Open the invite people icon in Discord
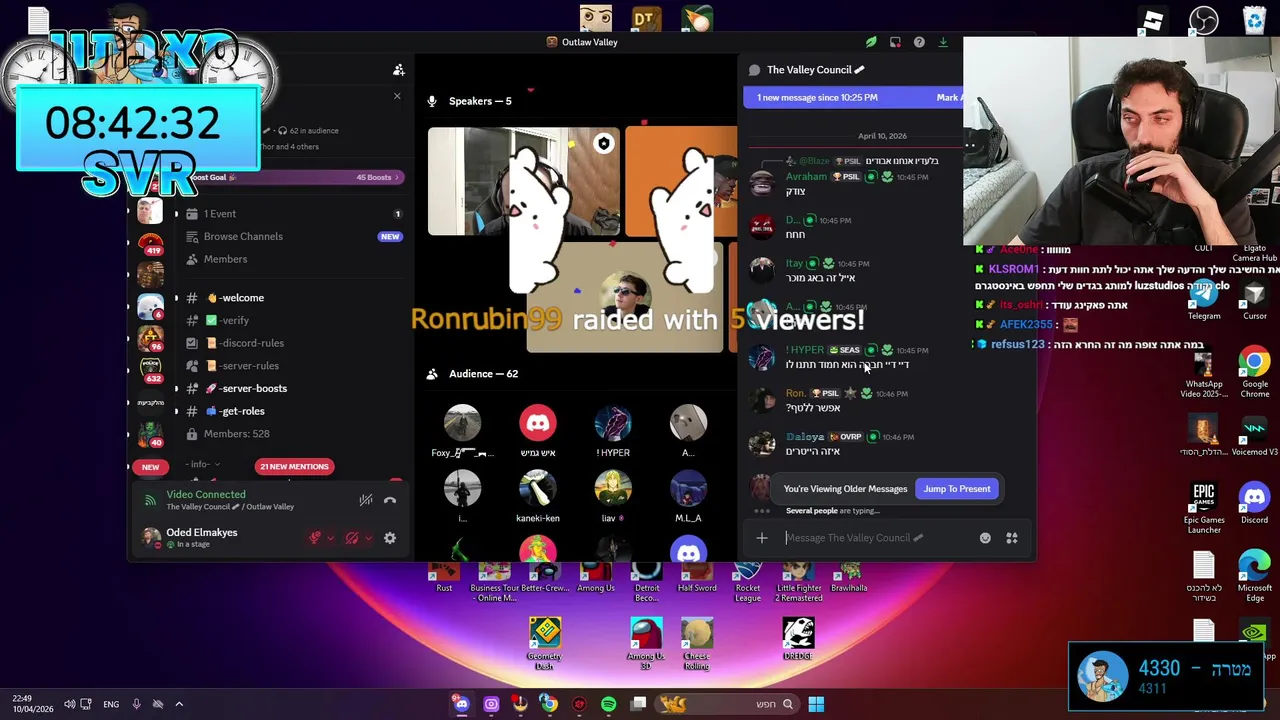The image size is (1280, 720). point(399,70)
